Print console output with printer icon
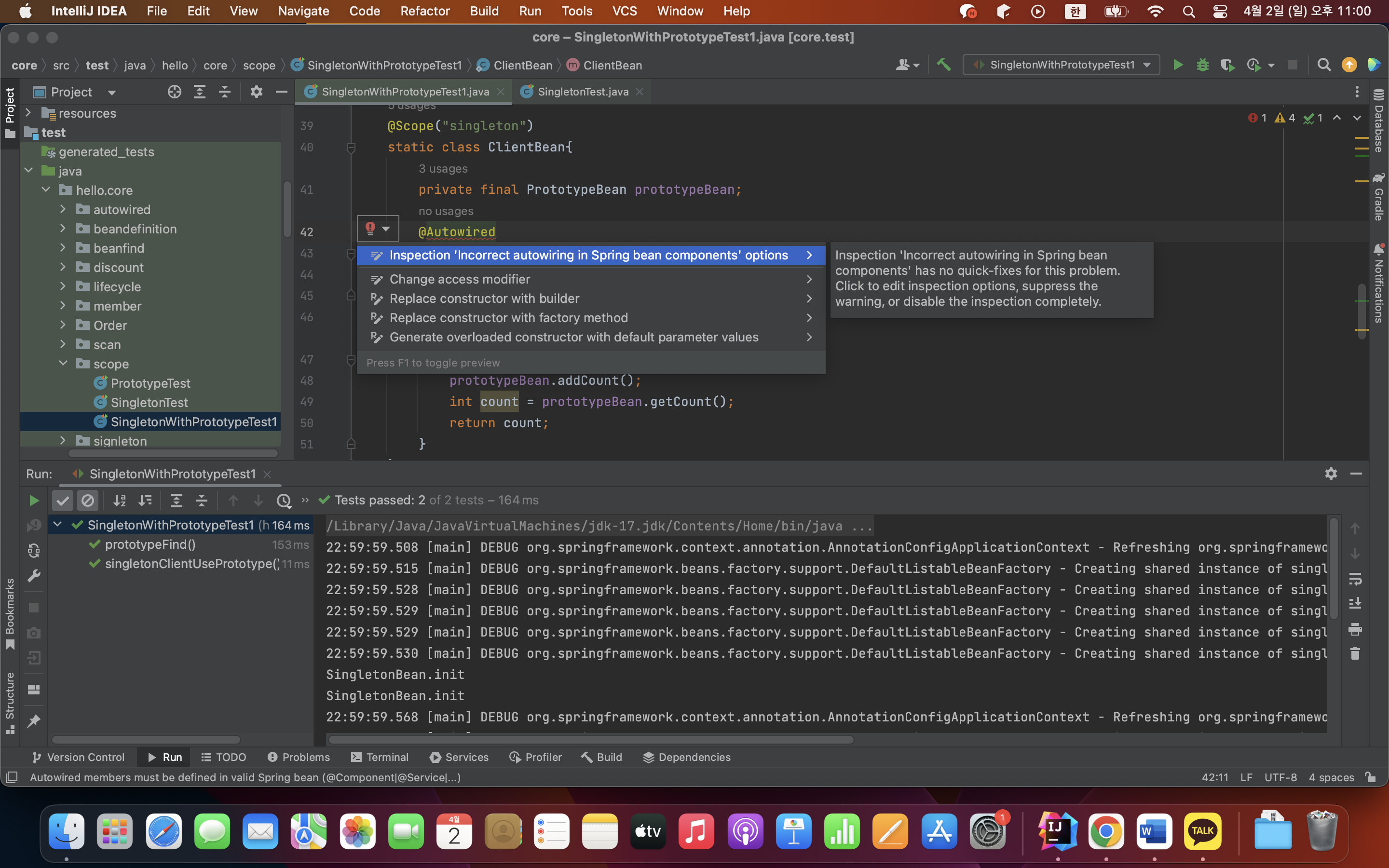The width and height of the screenshot is (1389, 868). point(1355,629)
